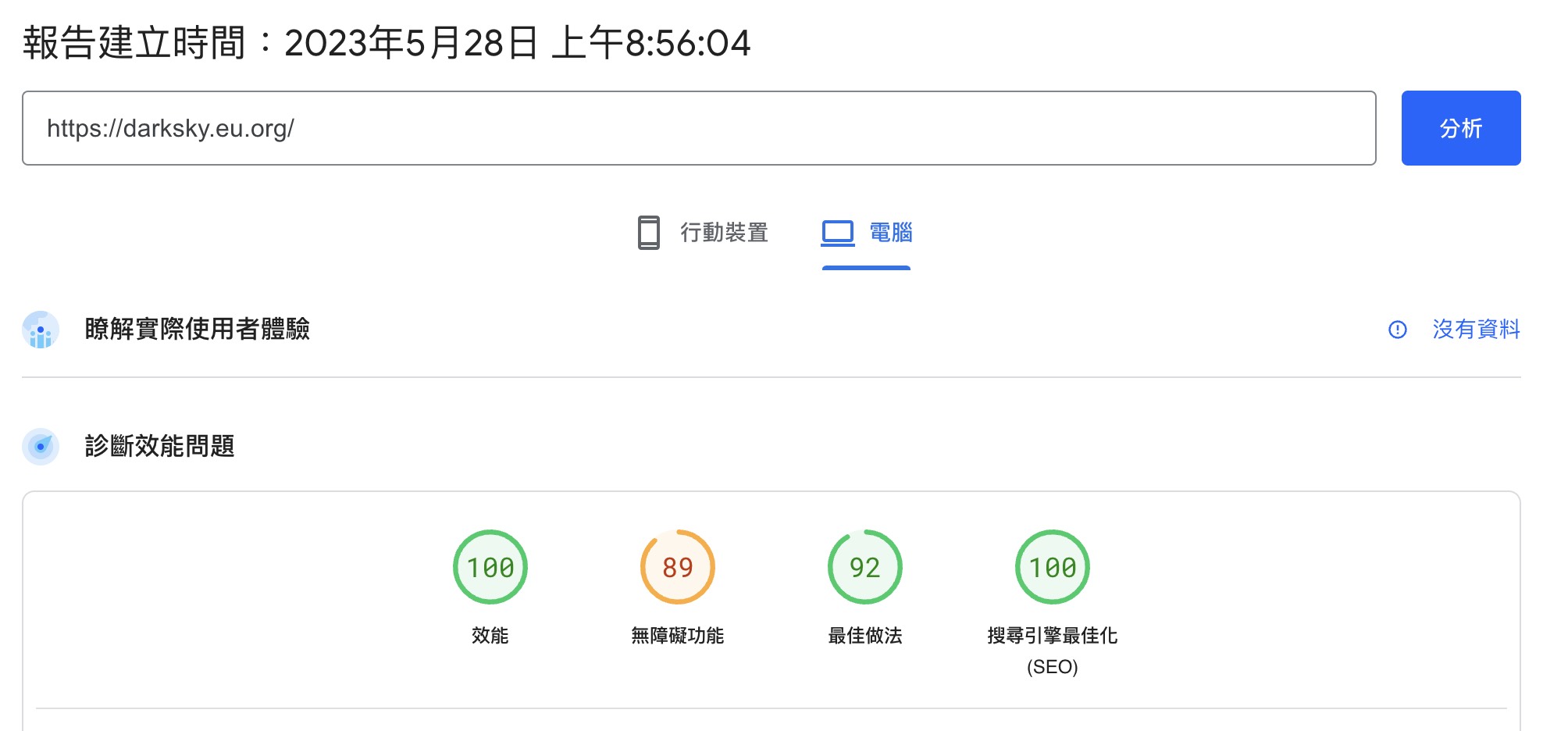Click the gauge icon beside 診斷效能問題
The width and height of the screenshot is (1568, 731).
(41, 448)
